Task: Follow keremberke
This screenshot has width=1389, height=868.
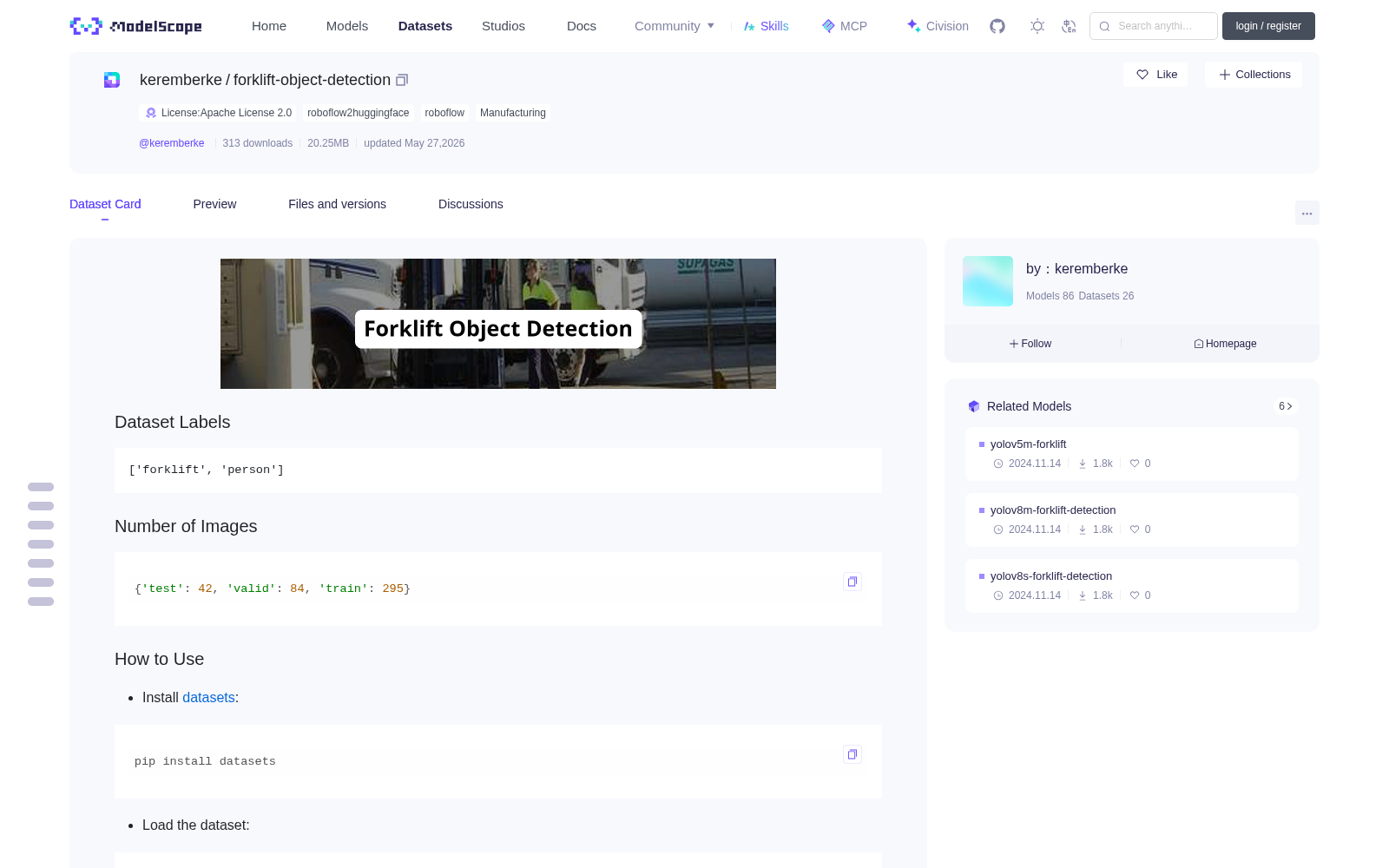Action: 1030,344
